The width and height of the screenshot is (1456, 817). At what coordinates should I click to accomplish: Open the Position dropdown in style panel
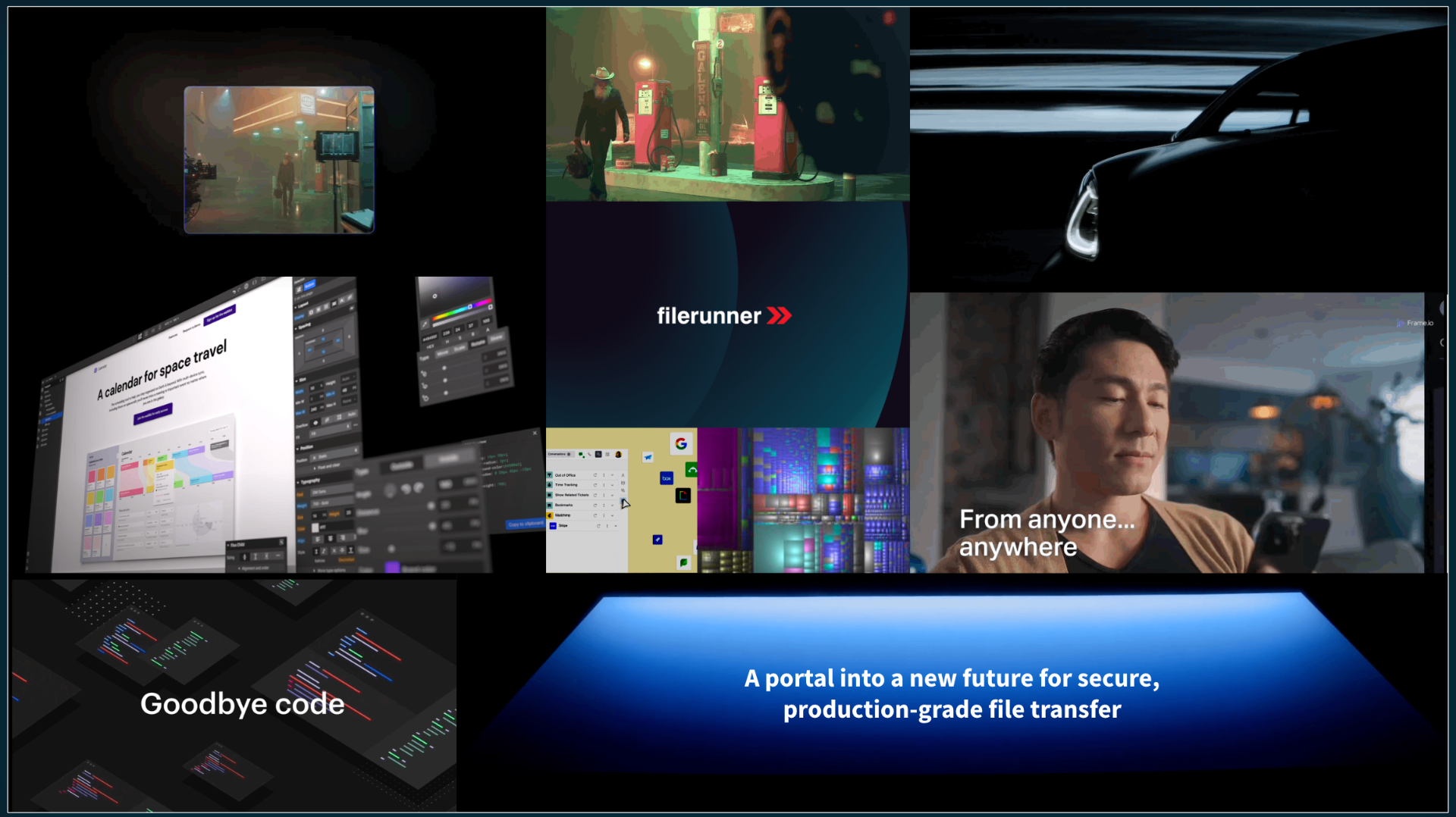[x=334, y=453]
